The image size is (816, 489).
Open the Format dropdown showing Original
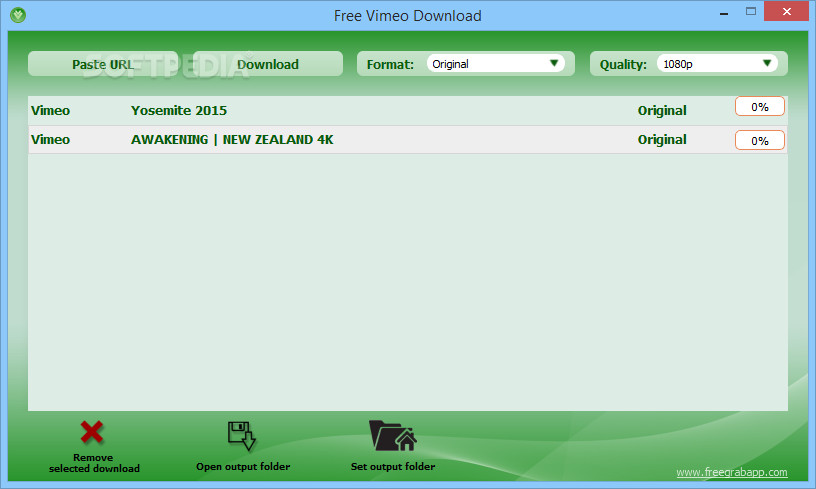tap(495, 63)
